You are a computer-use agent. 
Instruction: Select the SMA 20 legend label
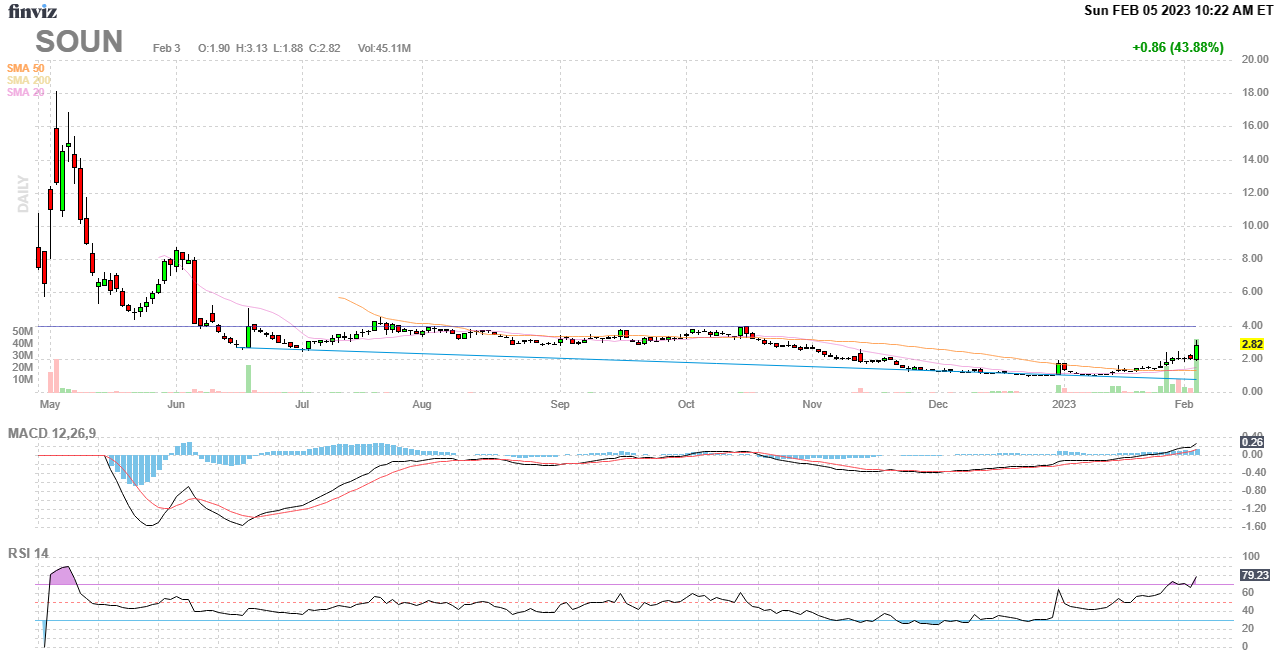point(26,92)
